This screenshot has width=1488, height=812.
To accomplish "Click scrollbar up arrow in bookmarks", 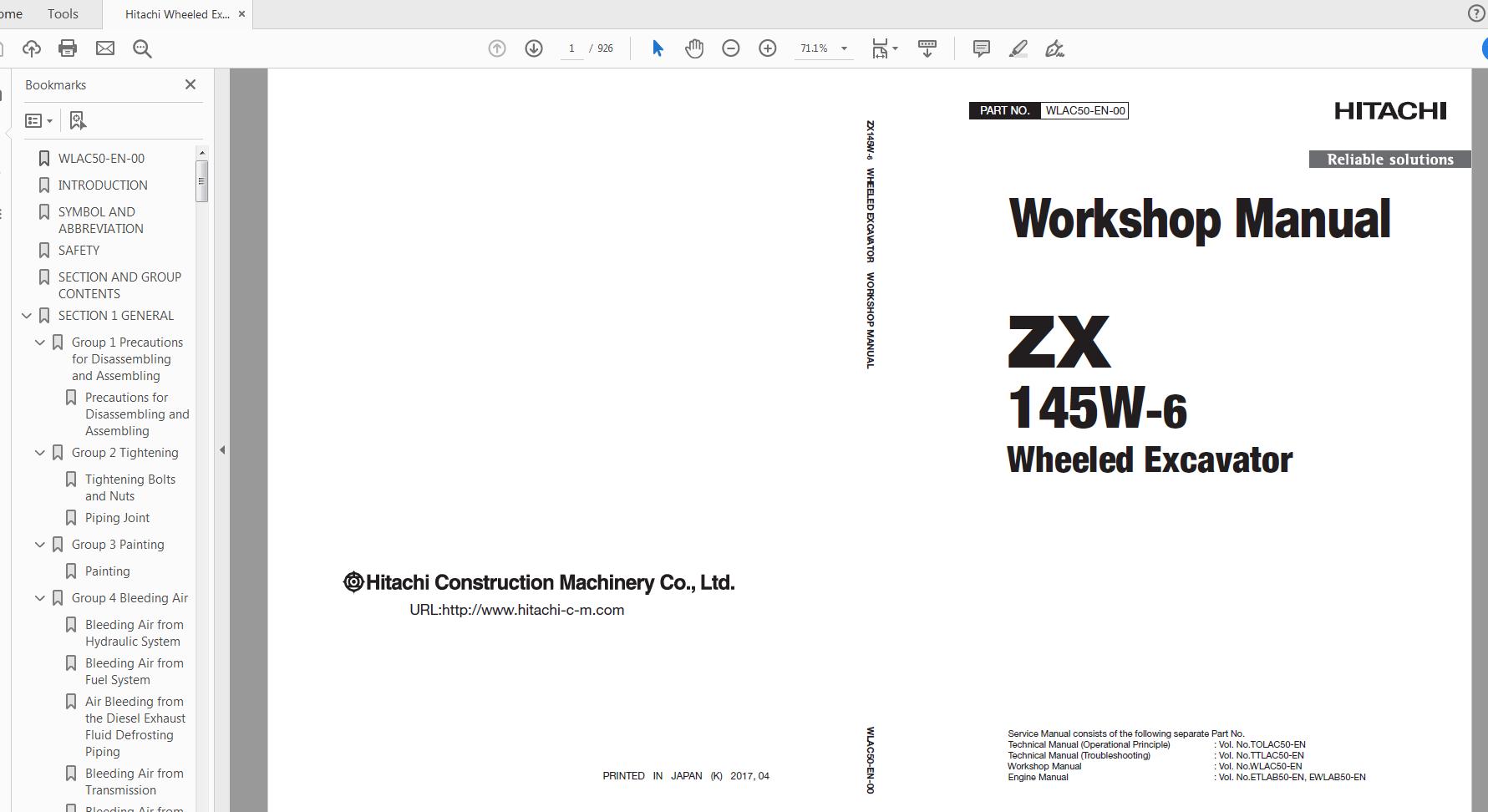I will [201, 152].
